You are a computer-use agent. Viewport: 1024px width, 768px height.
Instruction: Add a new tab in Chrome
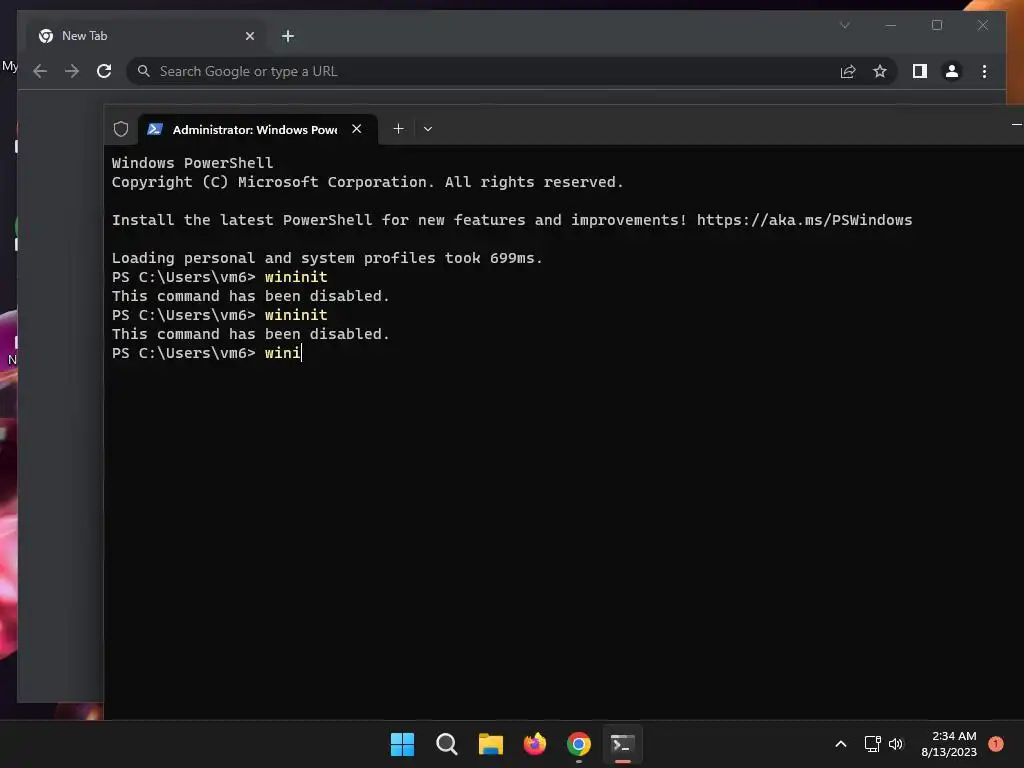click(288, 36)
